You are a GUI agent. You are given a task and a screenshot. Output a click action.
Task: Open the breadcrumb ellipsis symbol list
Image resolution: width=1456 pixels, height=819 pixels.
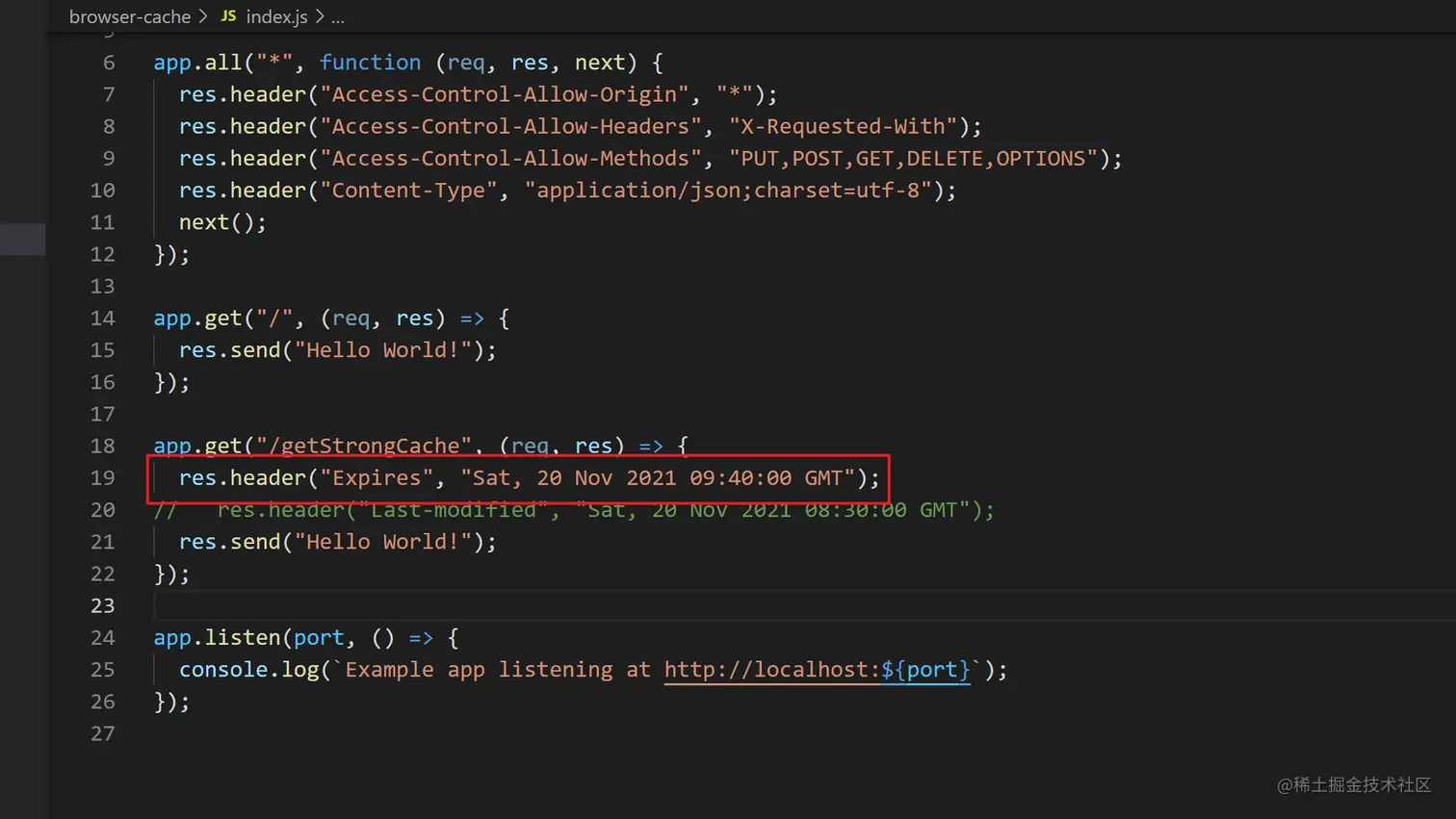tap(337, 16)
